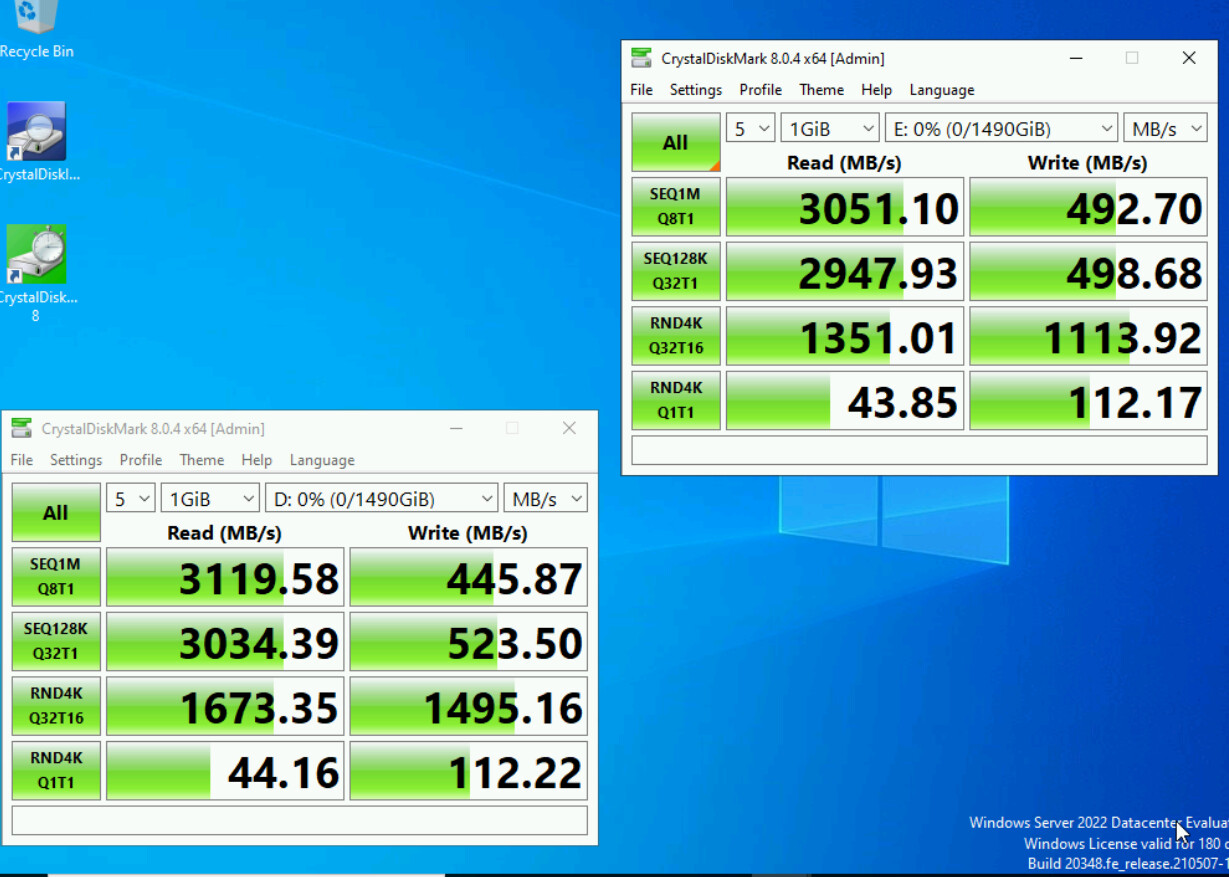Start the RND4K Q32T16 test in the E: window
Viewport: 1229px width, 877px height.
click(x=675, y=335)
